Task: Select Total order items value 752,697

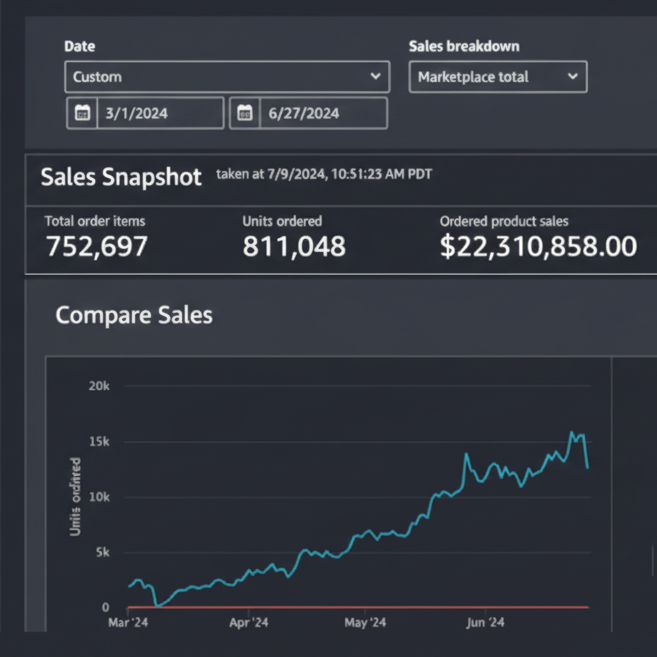Action: coord(96,246)
